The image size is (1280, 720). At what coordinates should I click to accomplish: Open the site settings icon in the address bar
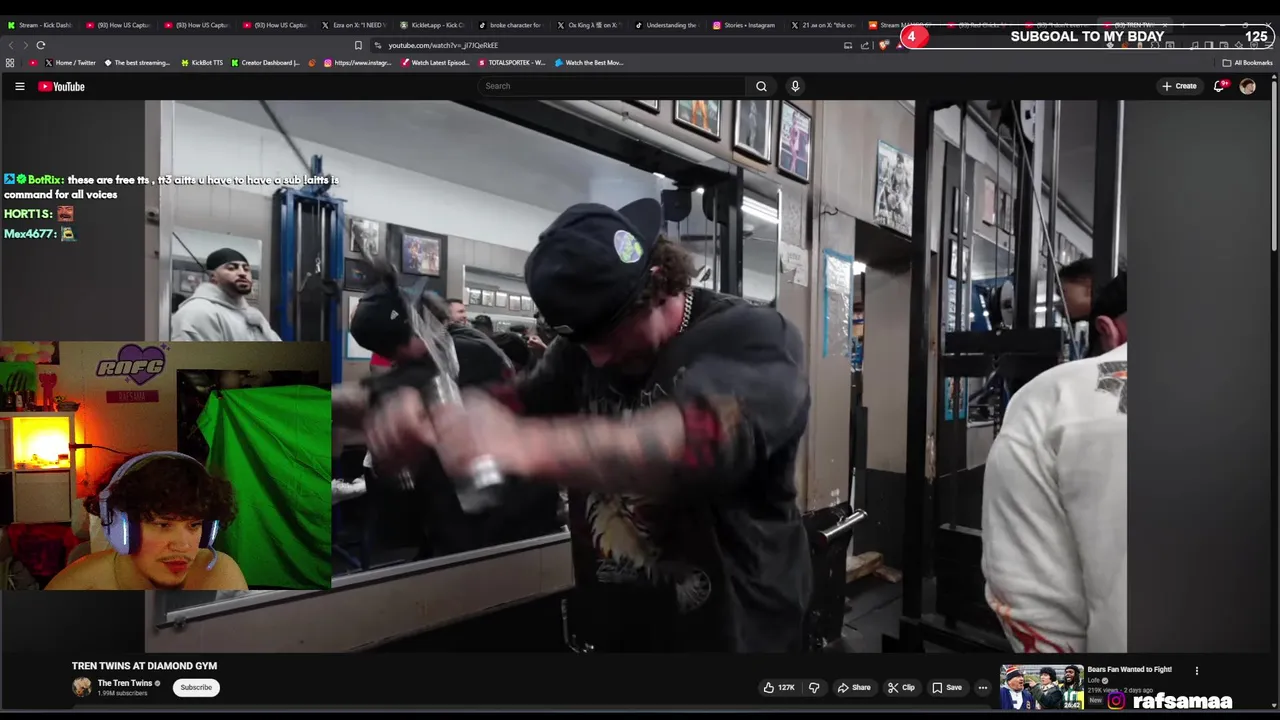(x=378, y=45)
